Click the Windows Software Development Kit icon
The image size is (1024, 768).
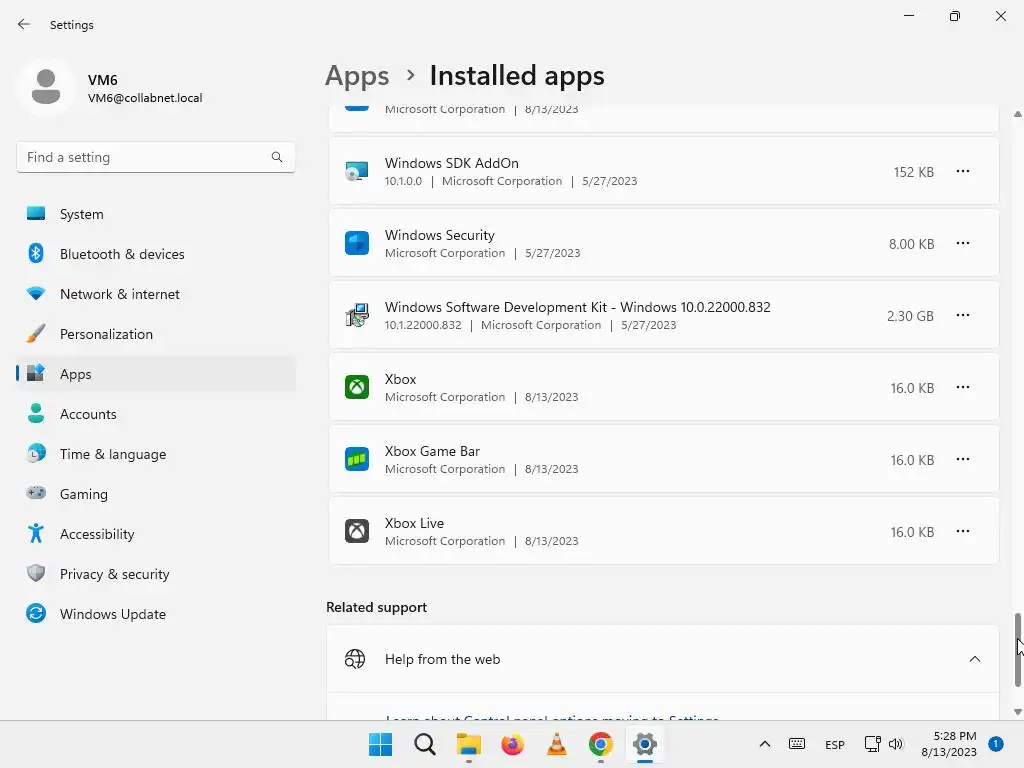point(357,315)
